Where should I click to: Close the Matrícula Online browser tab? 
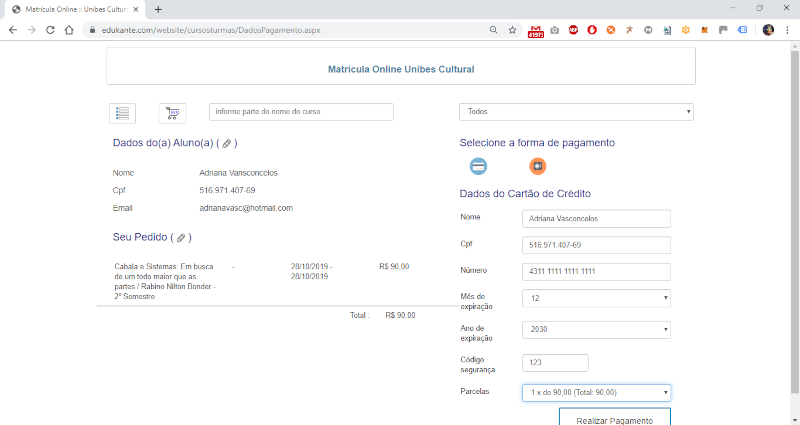(136, 9)
